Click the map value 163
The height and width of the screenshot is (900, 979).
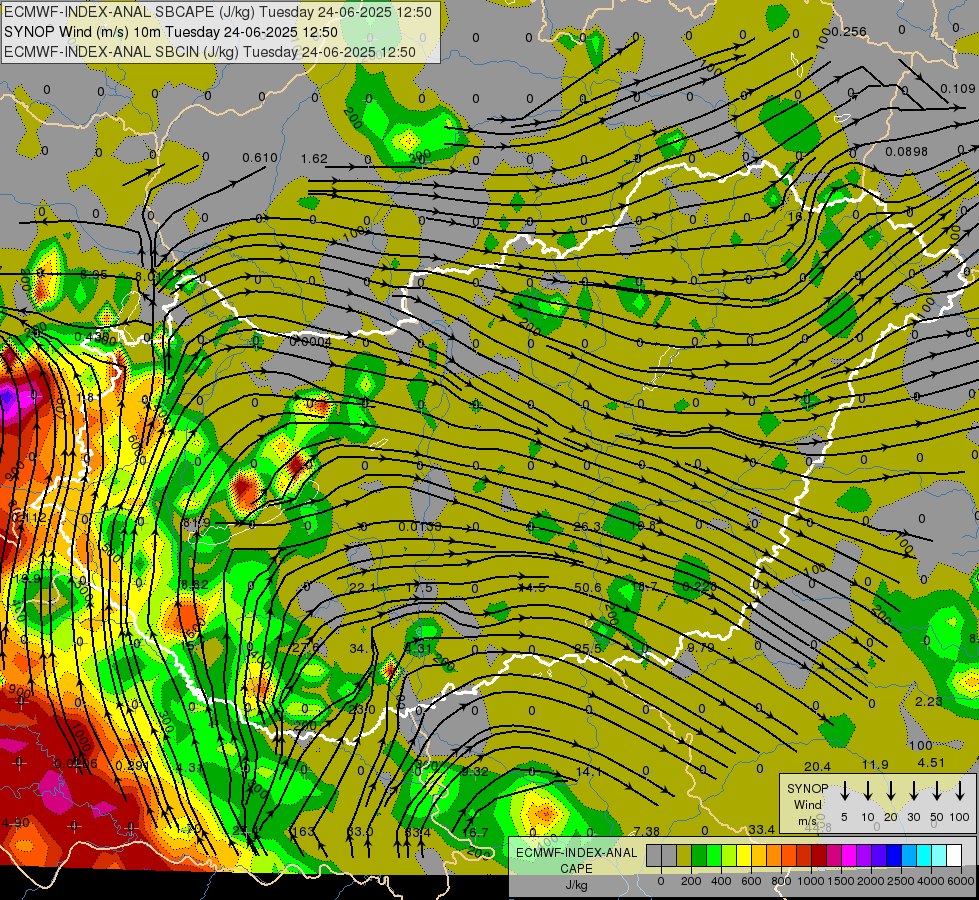(x=303, y=831)
